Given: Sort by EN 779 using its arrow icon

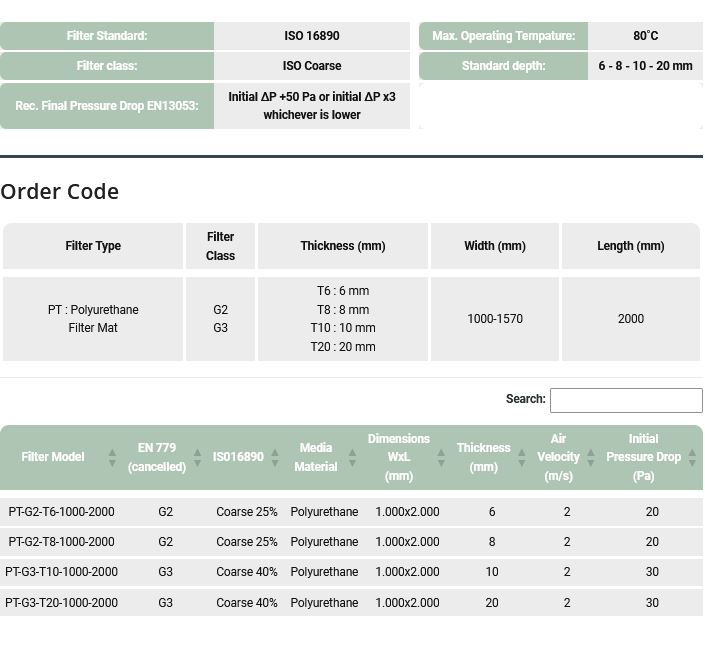Looking at the screenshot, I should click(x=197, y=457).
